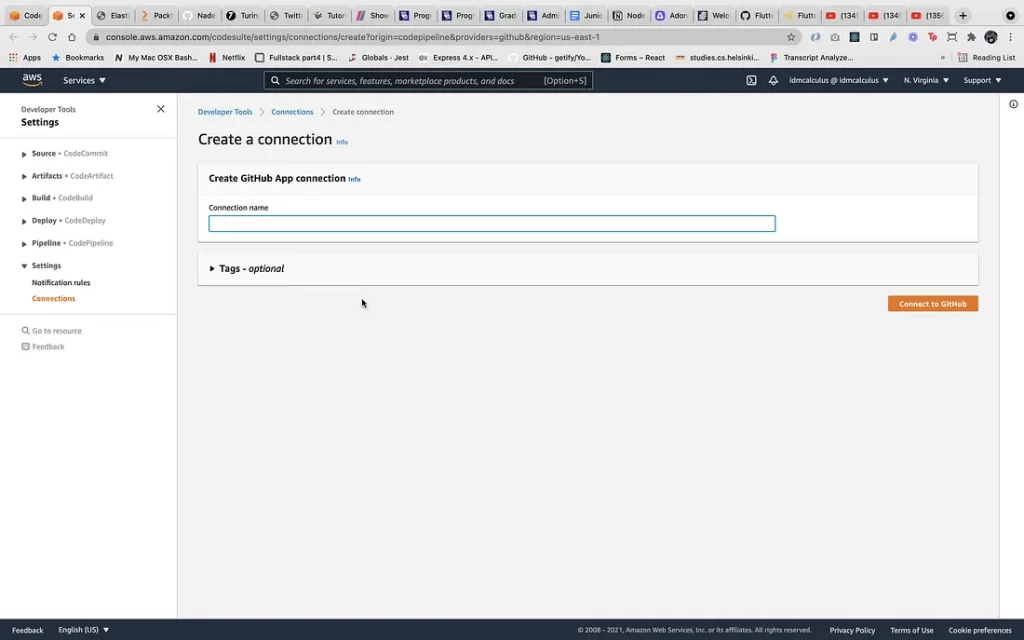Click the Connection name input field
The image size is (1024, 640).
pyautogui.click(x=491, y=224)
